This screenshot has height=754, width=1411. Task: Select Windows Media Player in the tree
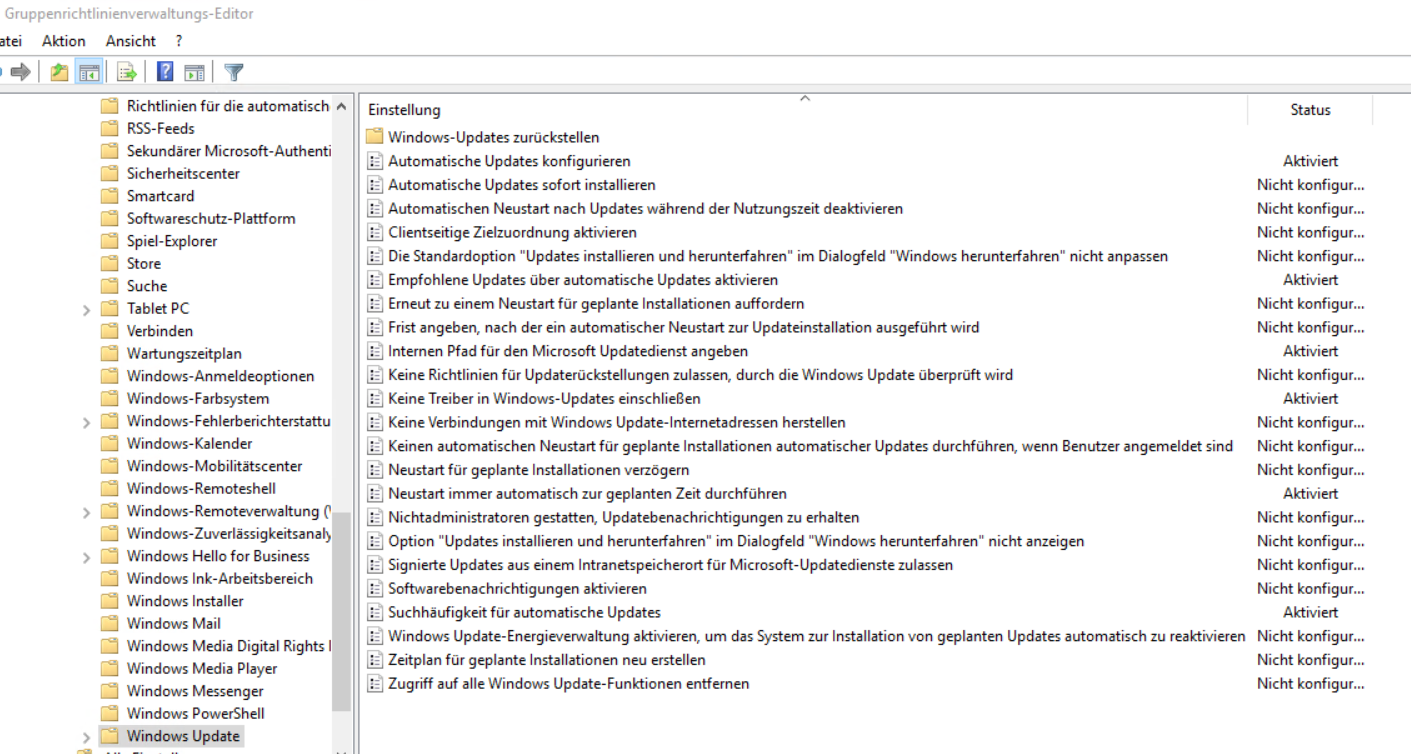[202, 668]
